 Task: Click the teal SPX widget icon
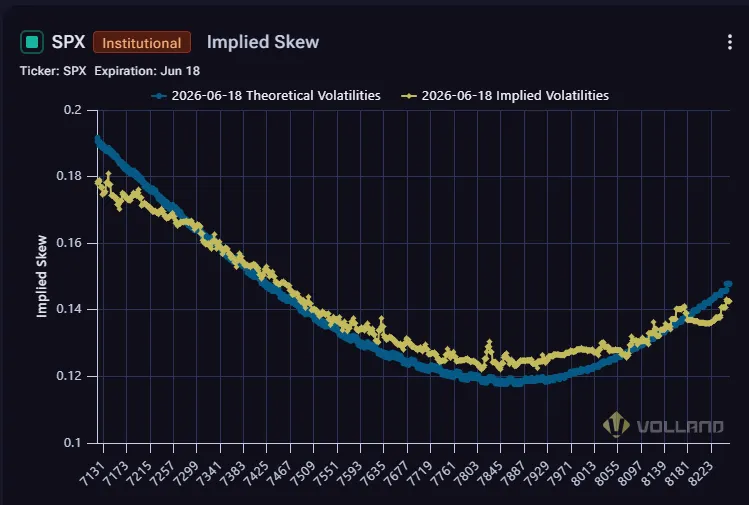coord(32,42)
